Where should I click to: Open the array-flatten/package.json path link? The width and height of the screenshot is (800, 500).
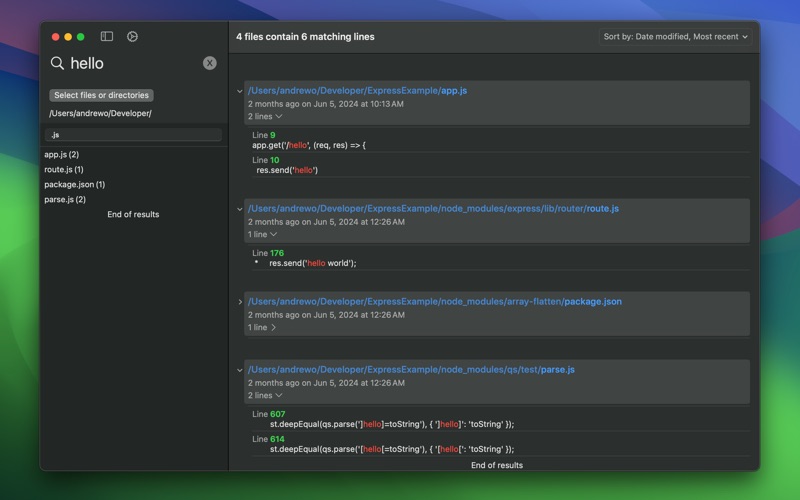[x=435, y=302]
